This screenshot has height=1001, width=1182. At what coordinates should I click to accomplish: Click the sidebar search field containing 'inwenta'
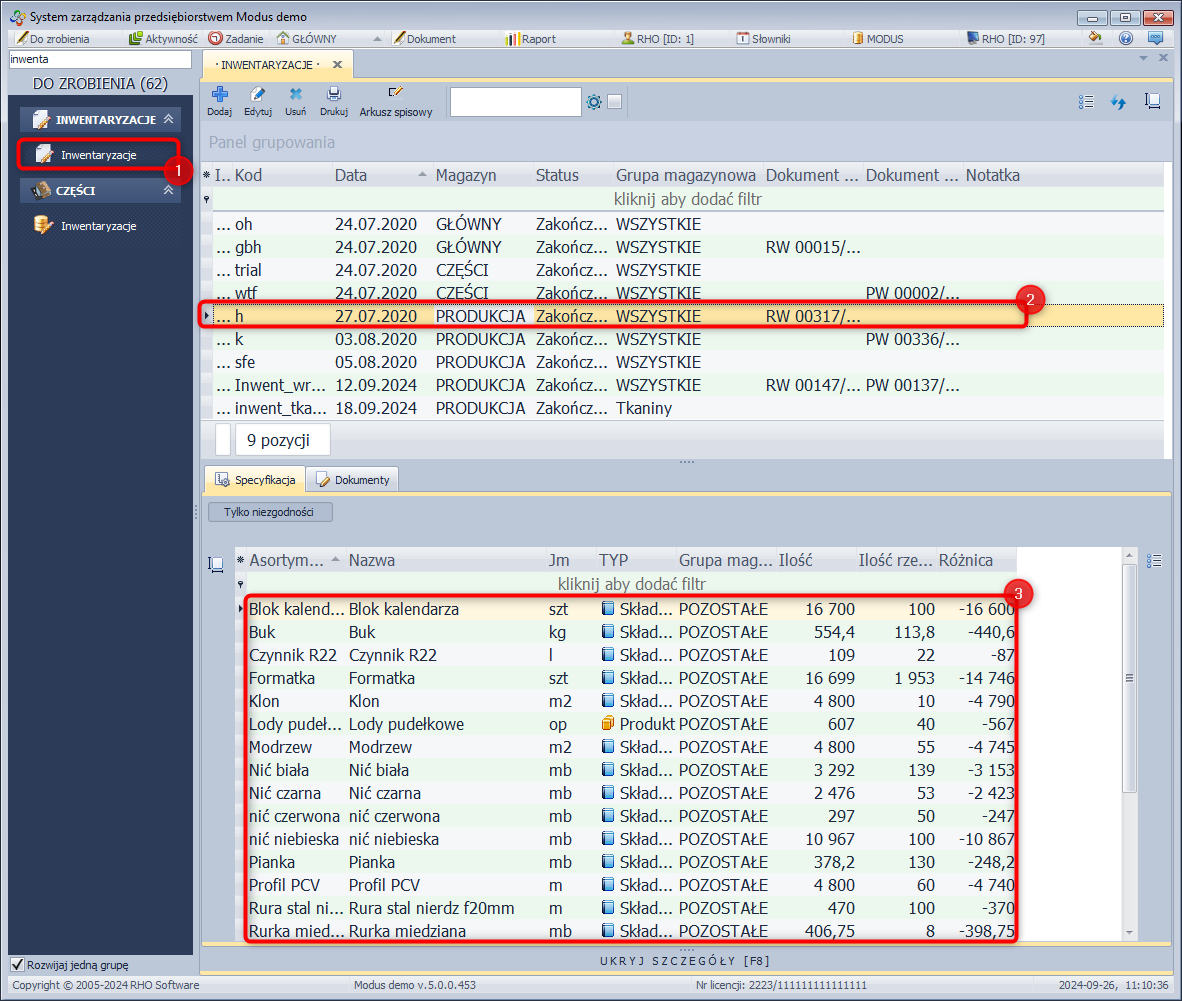(98, 60)
